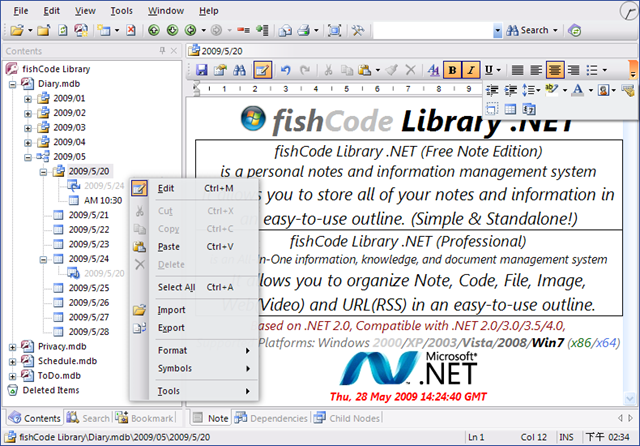The width and height of the screenshot is (640, 446).
Task: Click the scroll down arrow in the editor
Action: pyautogui.click(x=630, y=398)
